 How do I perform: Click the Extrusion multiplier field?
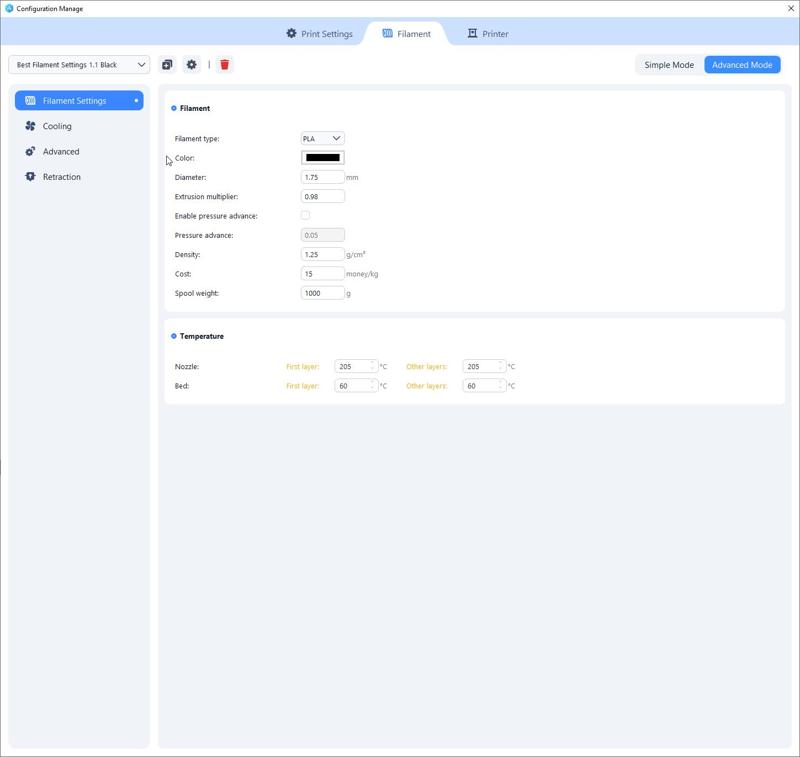[322, 196]
